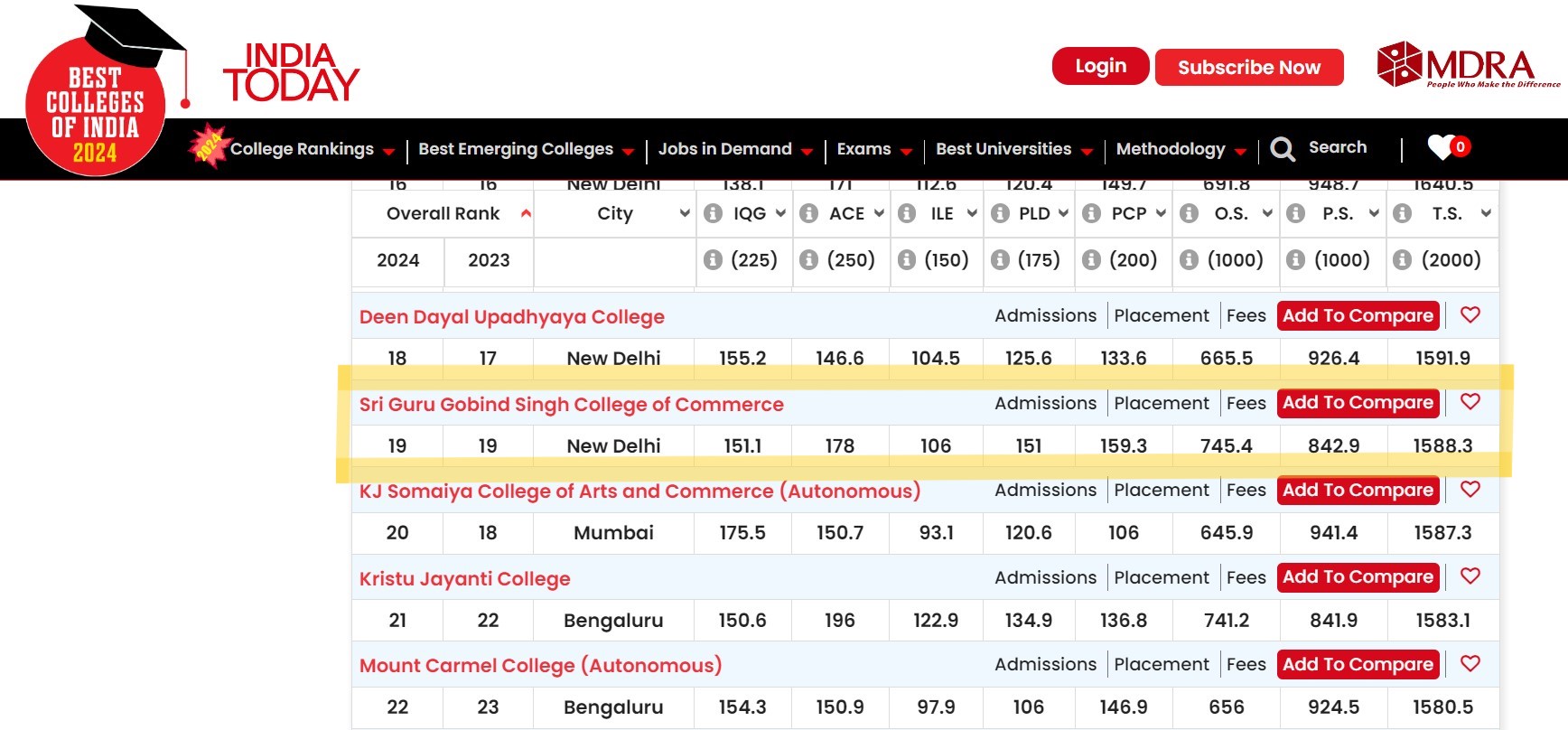
Task: Click the info icon next to PCP
Action: point(1092,213)
